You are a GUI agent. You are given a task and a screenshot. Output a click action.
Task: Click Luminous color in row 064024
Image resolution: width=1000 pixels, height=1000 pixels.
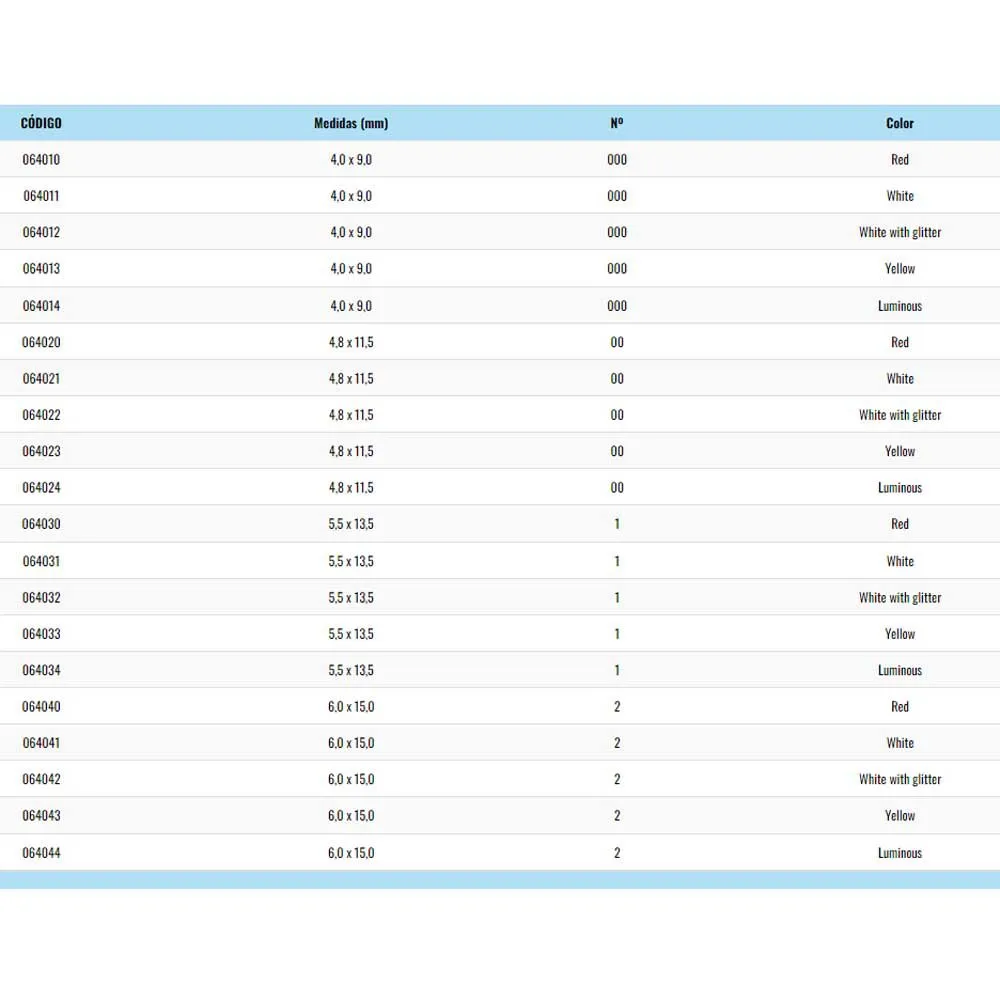900,488
